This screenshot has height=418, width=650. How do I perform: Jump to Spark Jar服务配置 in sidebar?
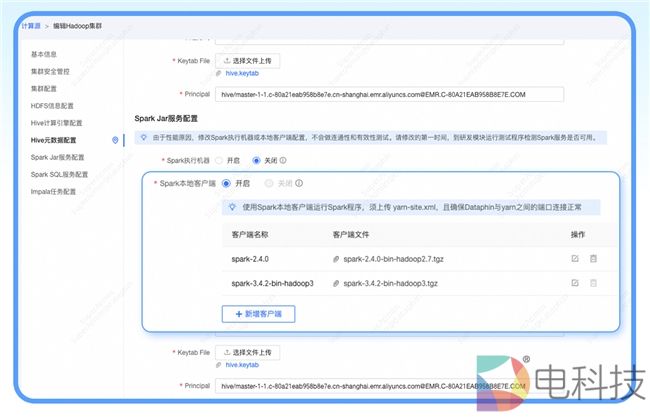coord(57,157)
